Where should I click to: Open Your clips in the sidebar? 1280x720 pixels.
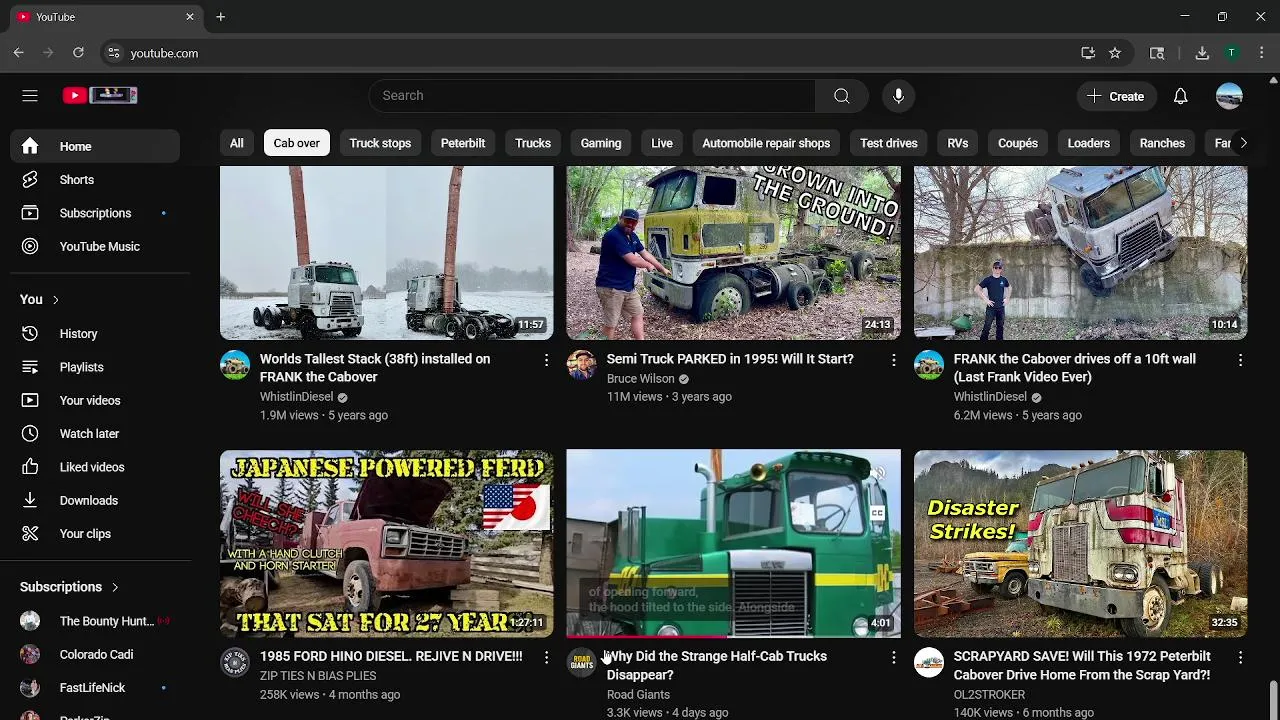[x=95, y=534]
